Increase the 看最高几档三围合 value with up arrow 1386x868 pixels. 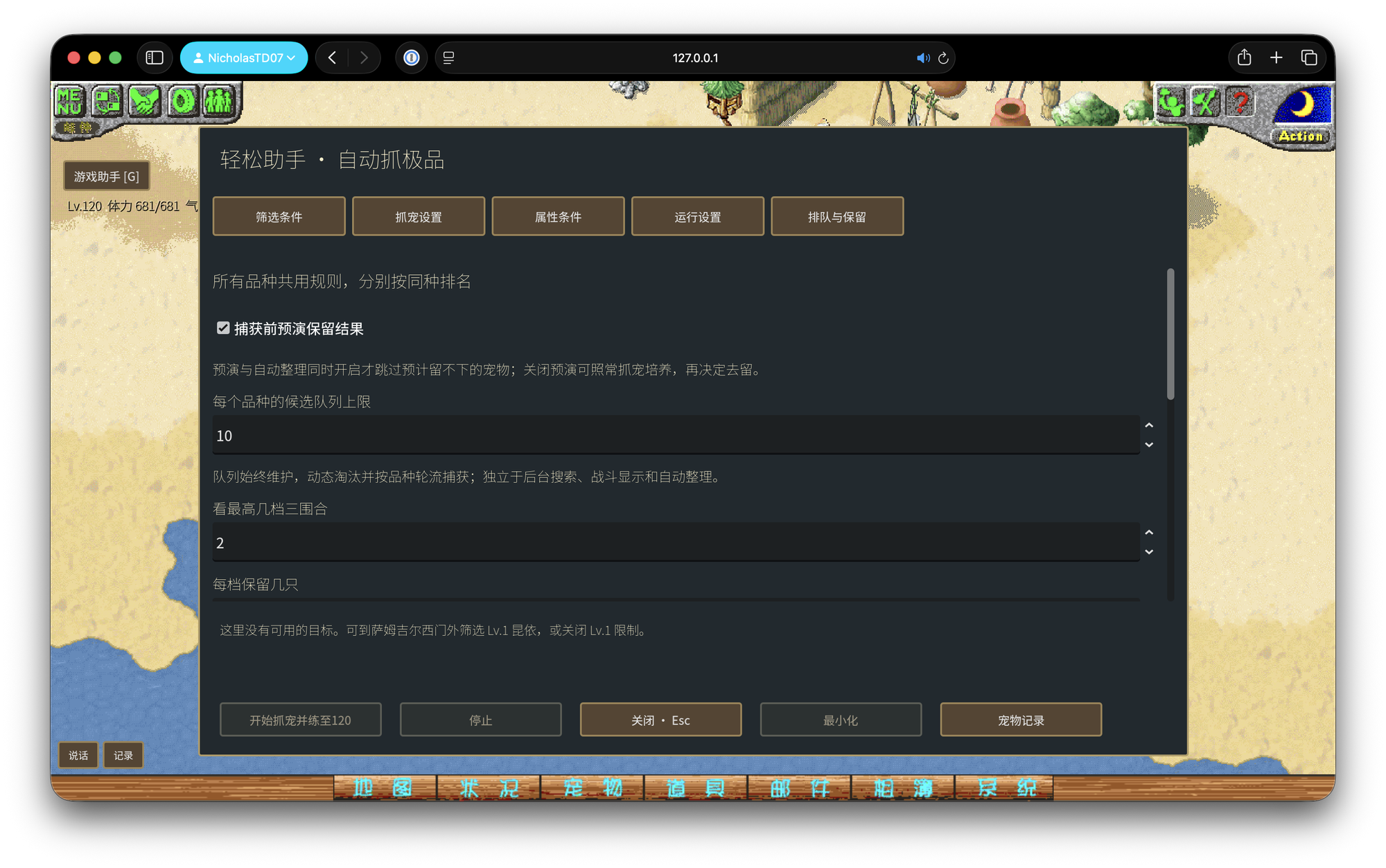pos(1149,533)
